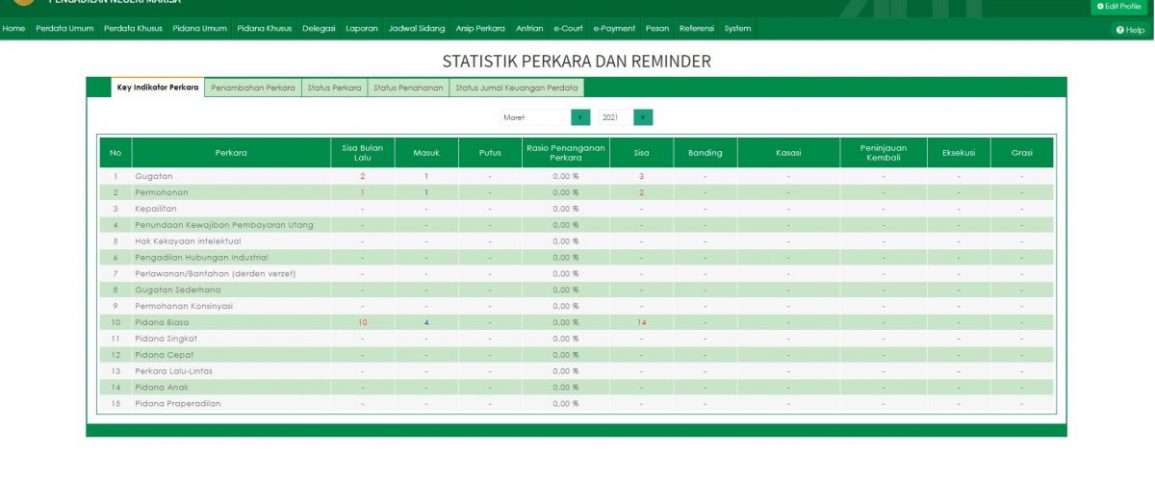Click Gugatan last month count 2

click(x=362, y=176)
